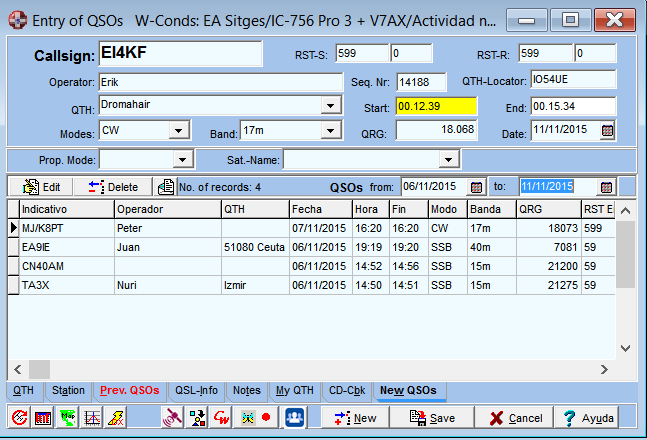Click the Operador cell 'Peter'

(x=167, y=228)
